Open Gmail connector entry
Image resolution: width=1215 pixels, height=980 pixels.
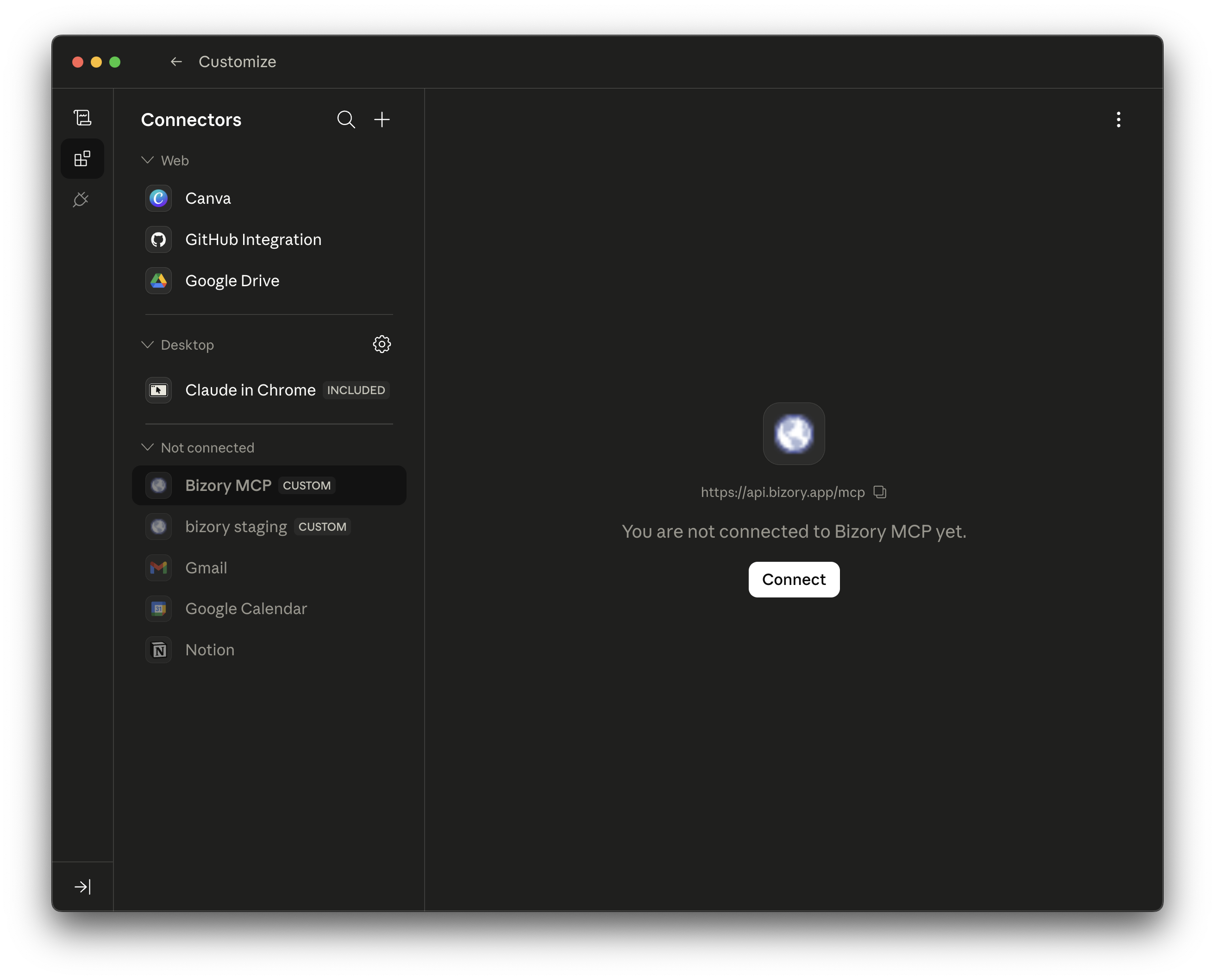pos(269,567)
